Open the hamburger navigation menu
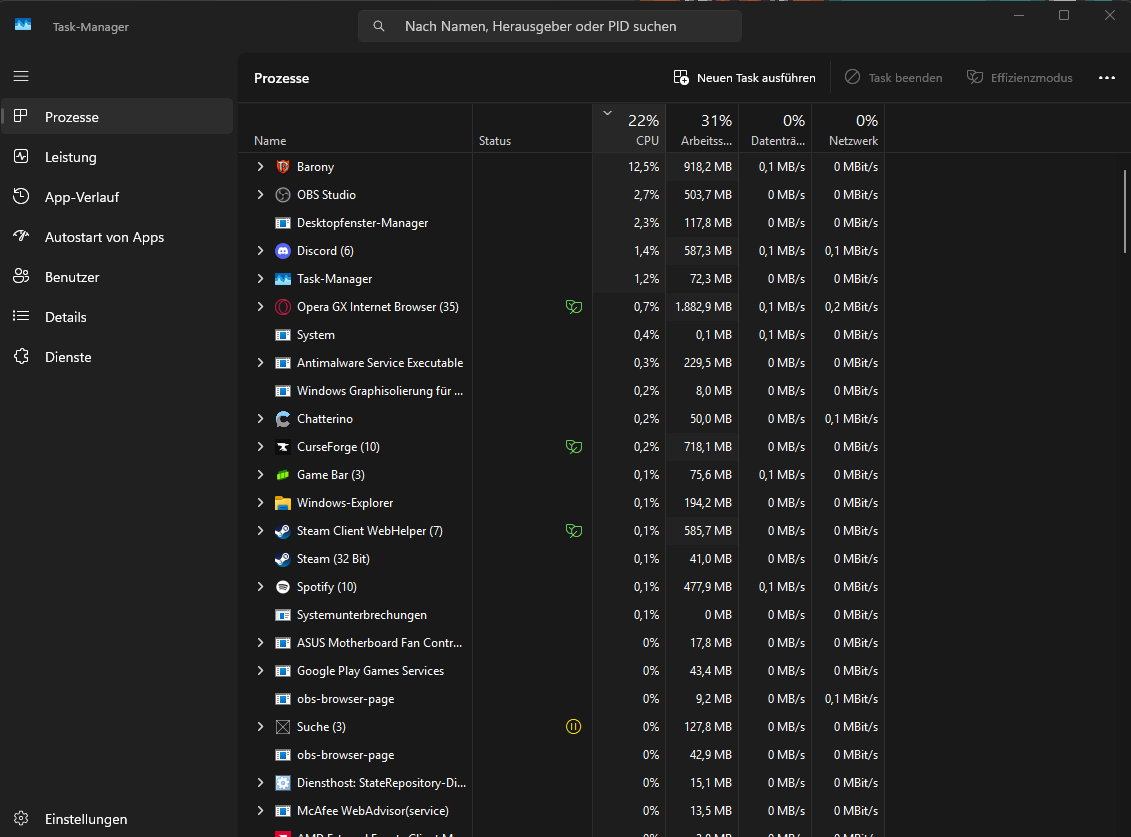This screenshot has height=837, width=1131. pyautogui.click(x=21, y=76)
